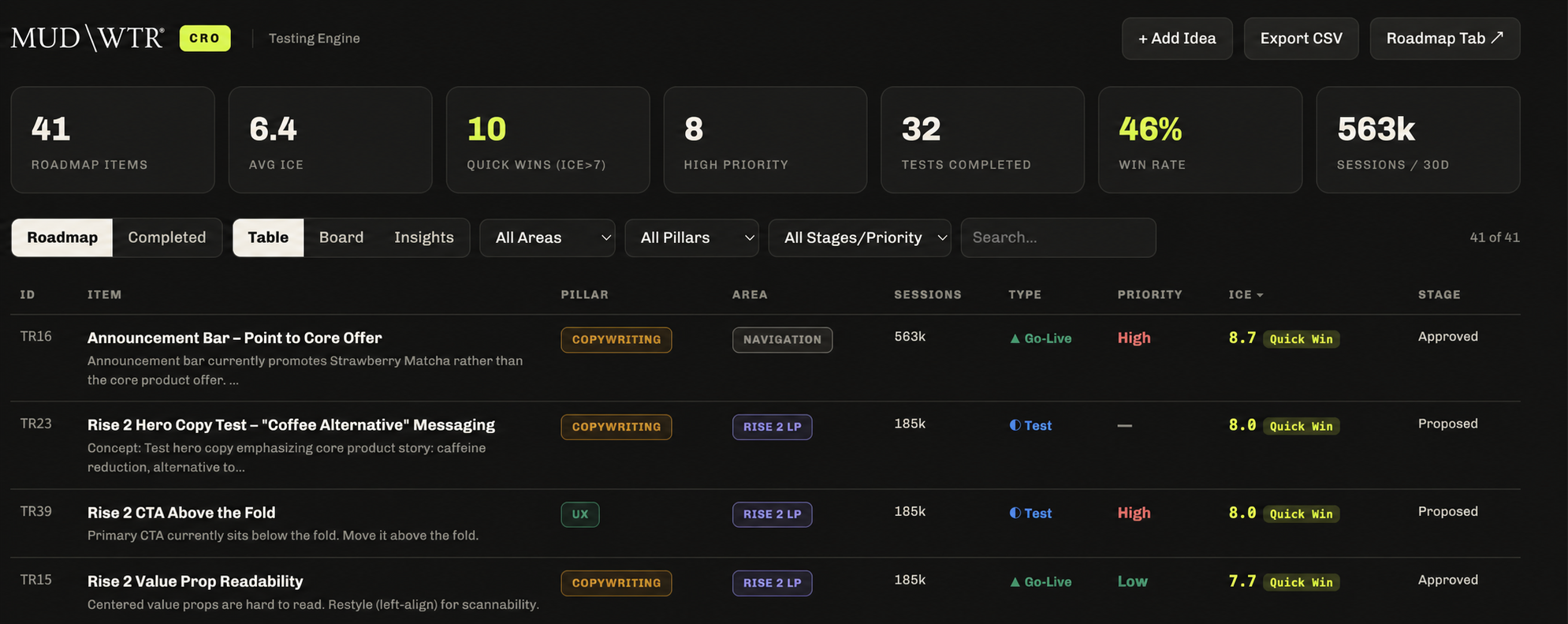This screenshot has width=1568, height=624.
Task: Select the Table view
Action: (268, 237)
